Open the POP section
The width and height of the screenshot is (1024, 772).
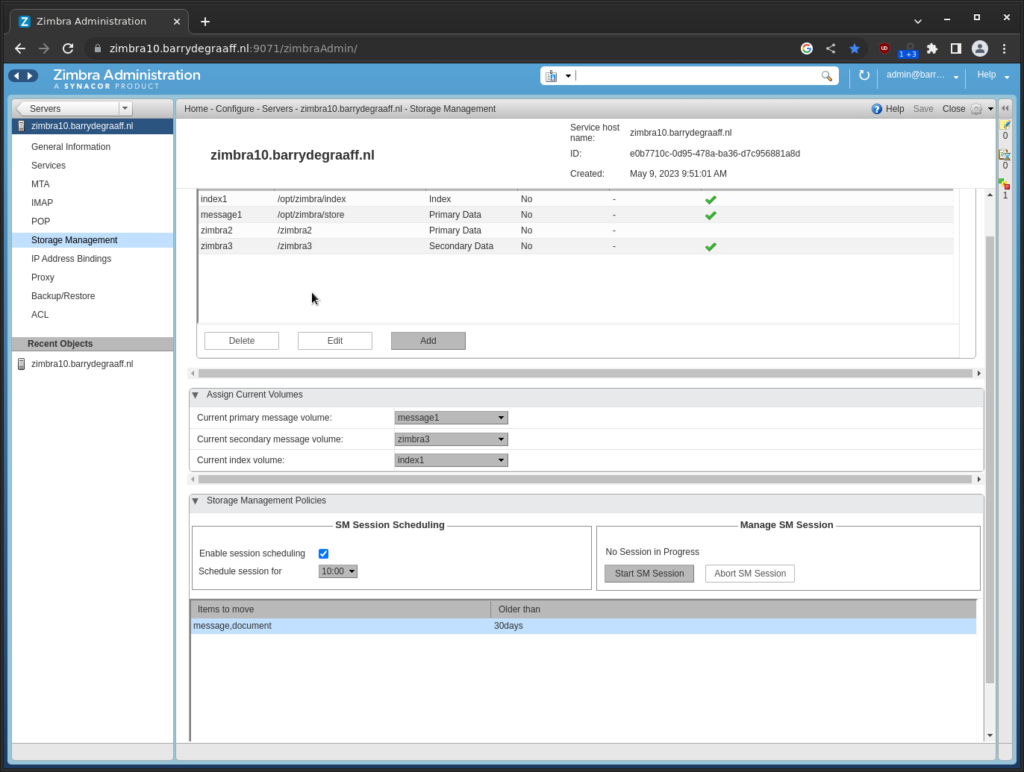pyautogui.click(x=40, y=221)
